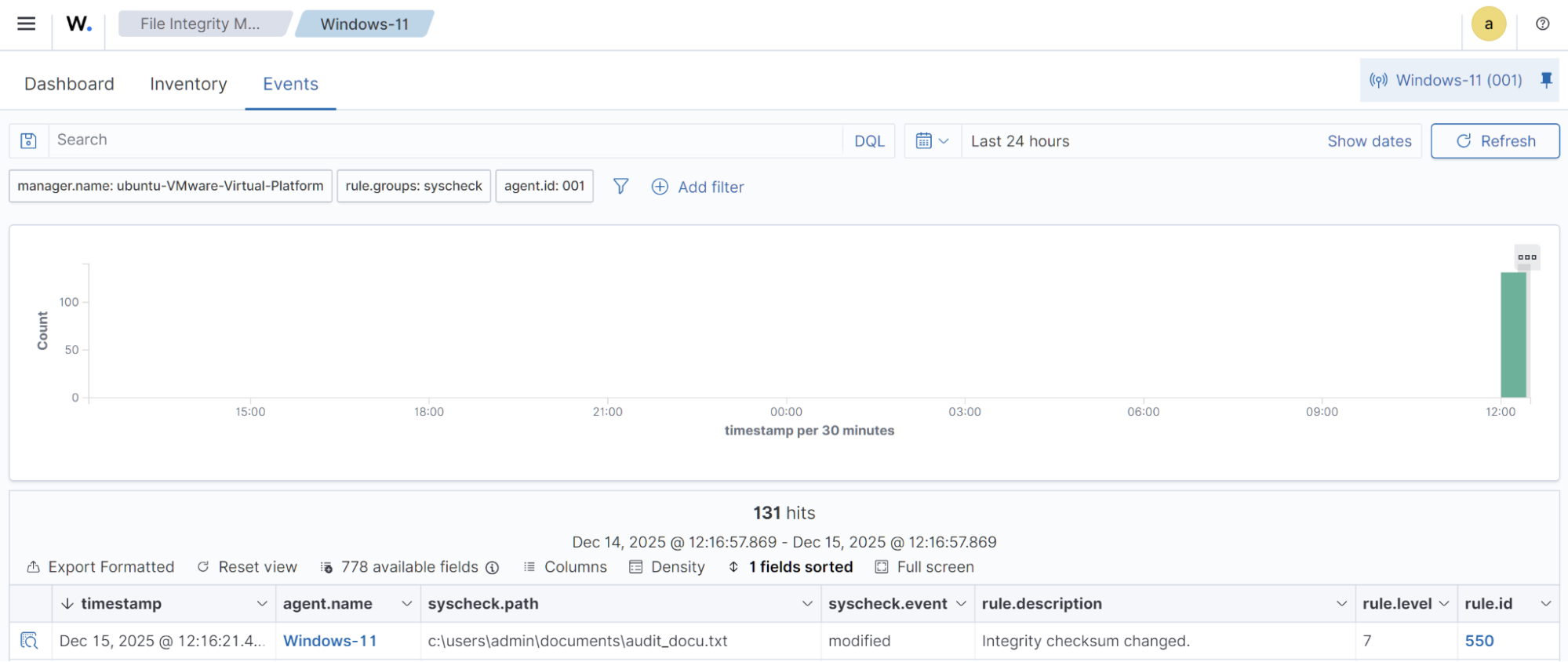Open chart options three-dot icon
1568x662 pixels.
tap(1526, 257)
